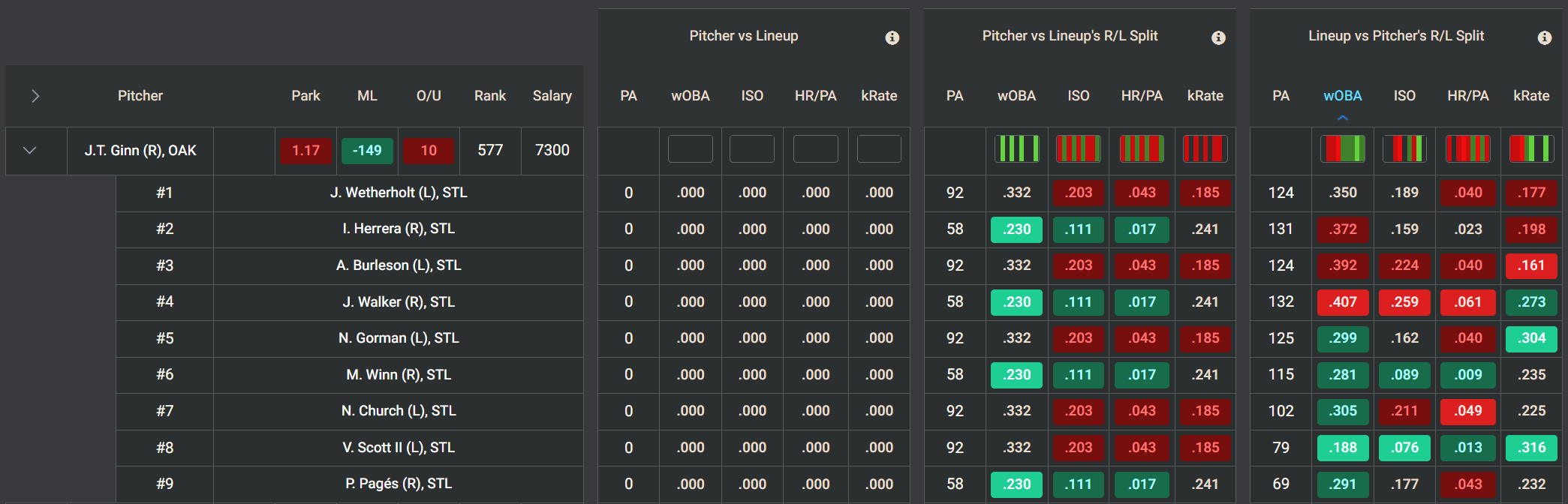Select the N. Gorman (L), STL row
This screenshot has height=504, width=1568.
tap(399, 338)
